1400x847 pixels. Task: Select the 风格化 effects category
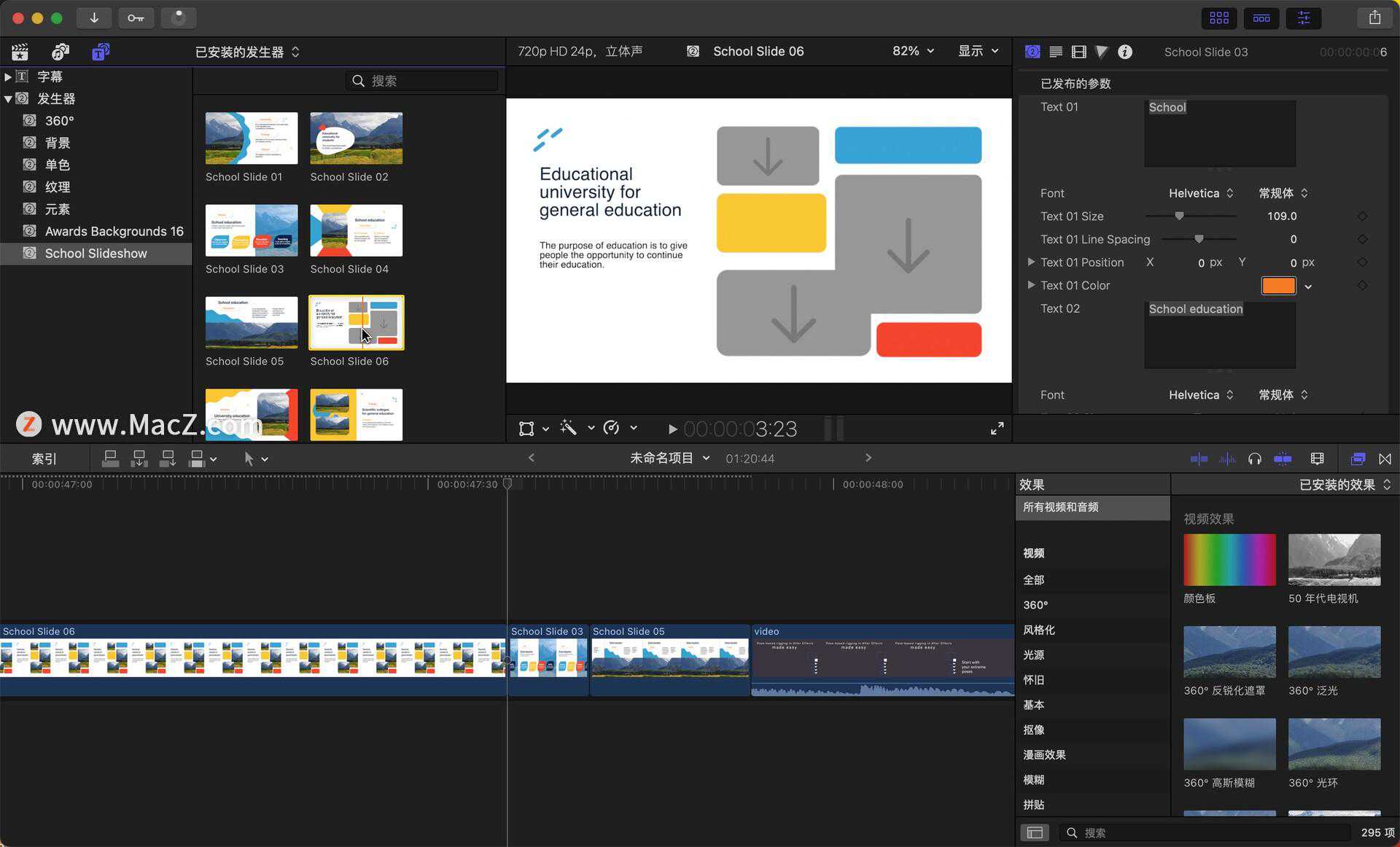(x=1038, y=630)
